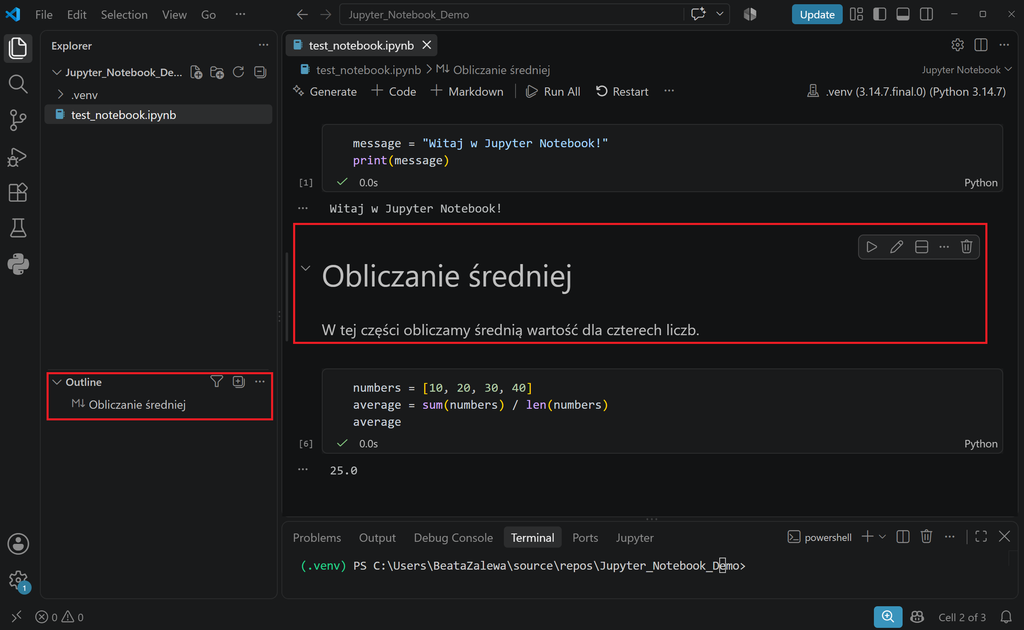
Task: Open notifications bell in status bar
Action: [x=1006, y=617]
